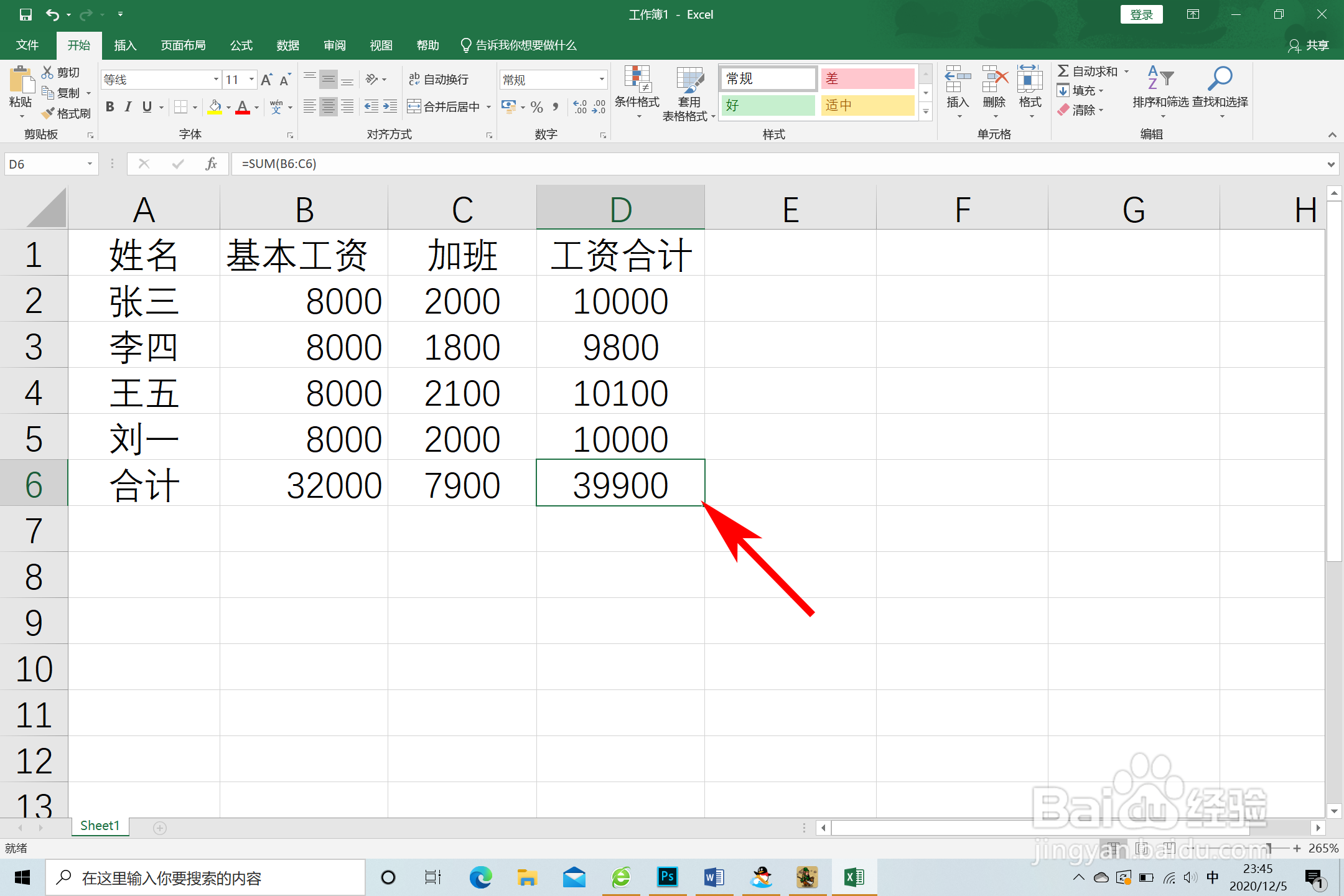Viewport: 1344px width, 896px height.
Task: Toggle align left
Action: [x=310, y=106]
